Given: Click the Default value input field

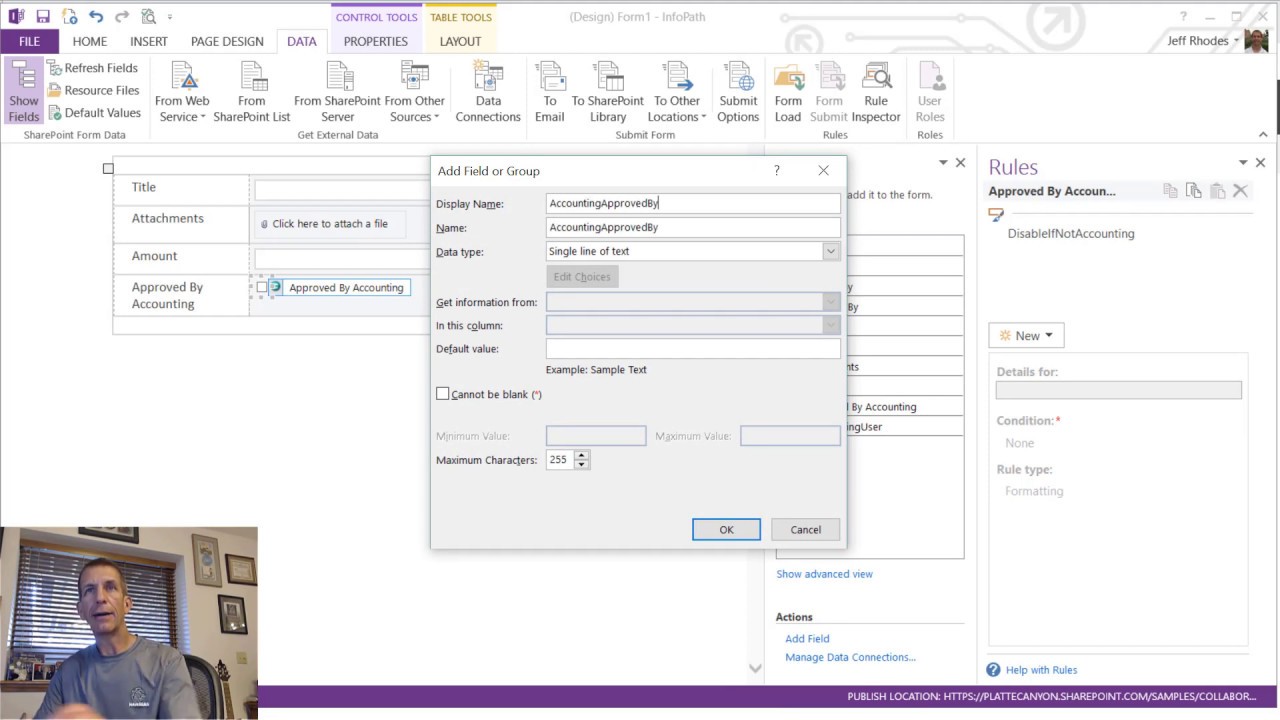Looking at the screenshot, I should [693, 349].
